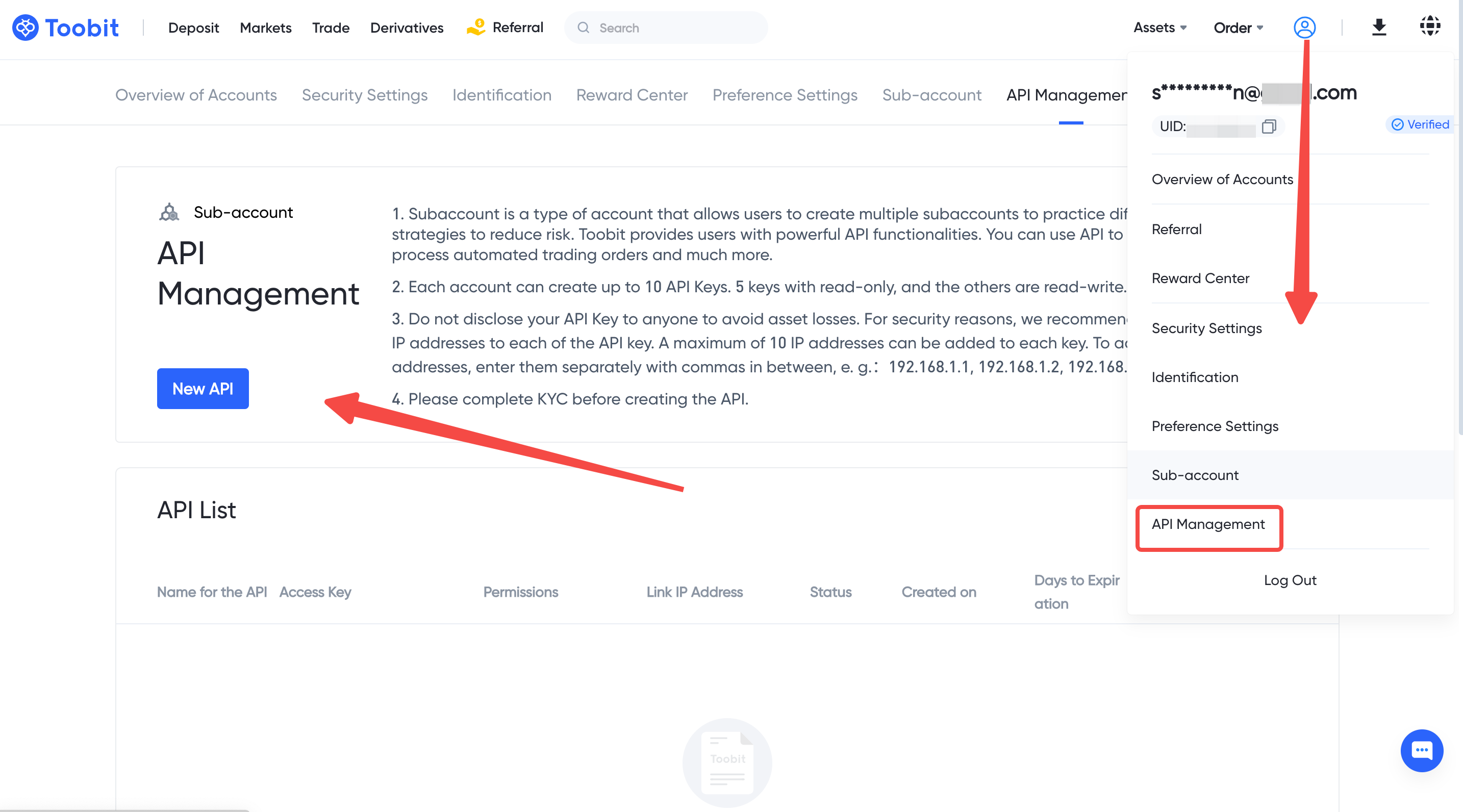
Task: Click the Referral coin hand icon
Action: (x=476, y=27)
